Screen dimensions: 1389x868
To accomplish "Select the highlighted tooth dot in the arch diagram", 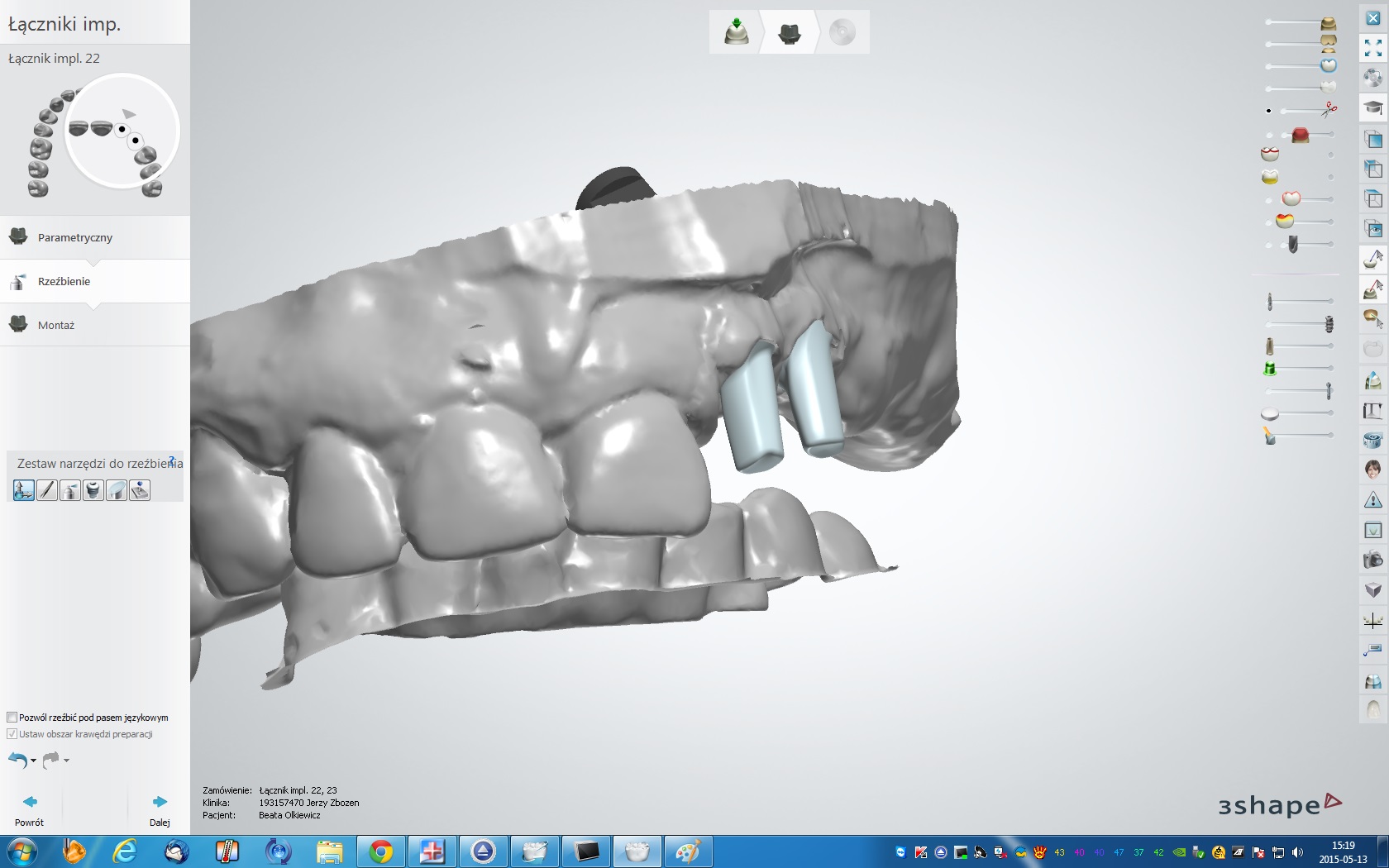I will [122, 129].
